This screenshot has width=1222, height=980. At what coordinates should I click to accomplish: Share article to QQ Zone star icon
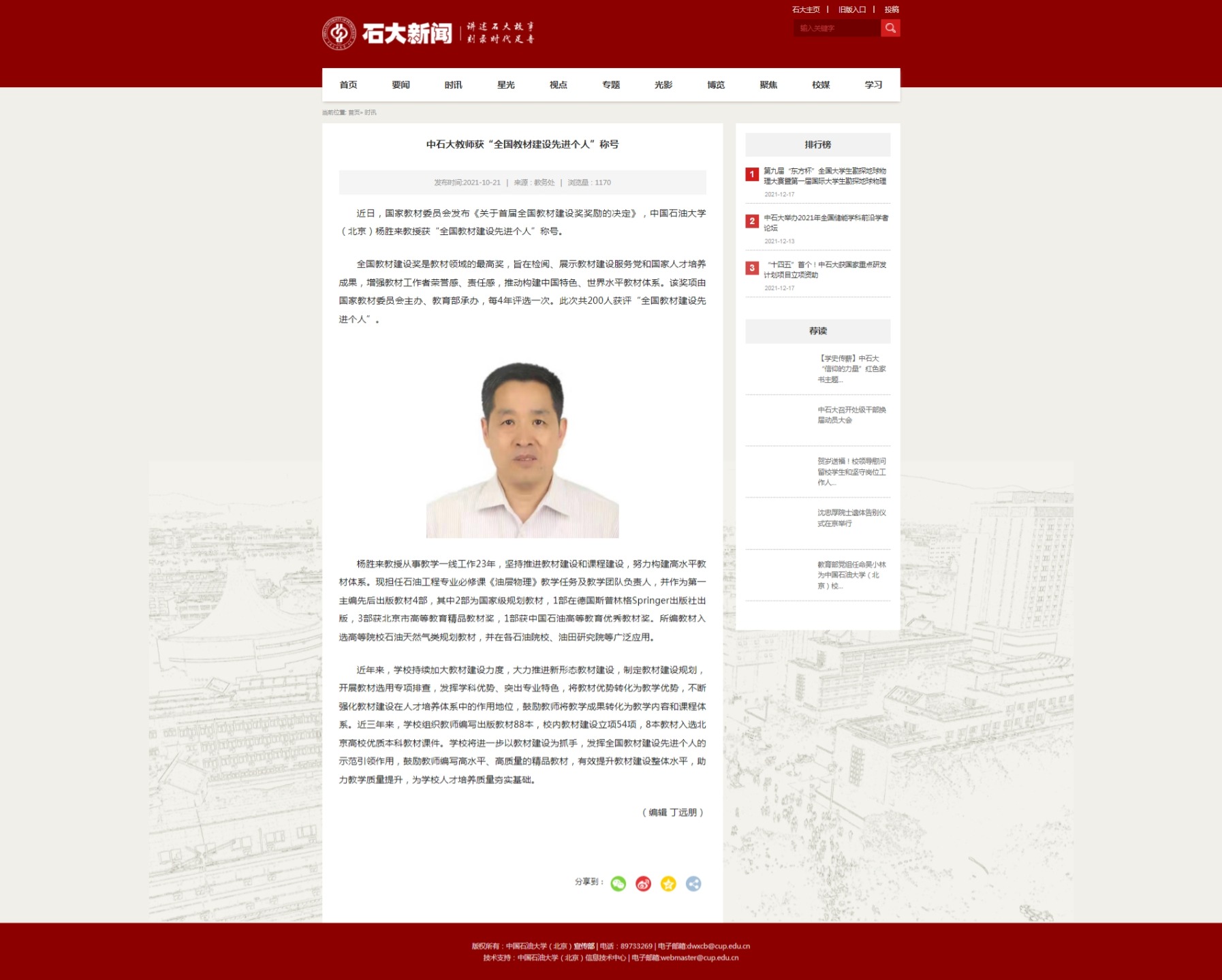click(668, 883)
